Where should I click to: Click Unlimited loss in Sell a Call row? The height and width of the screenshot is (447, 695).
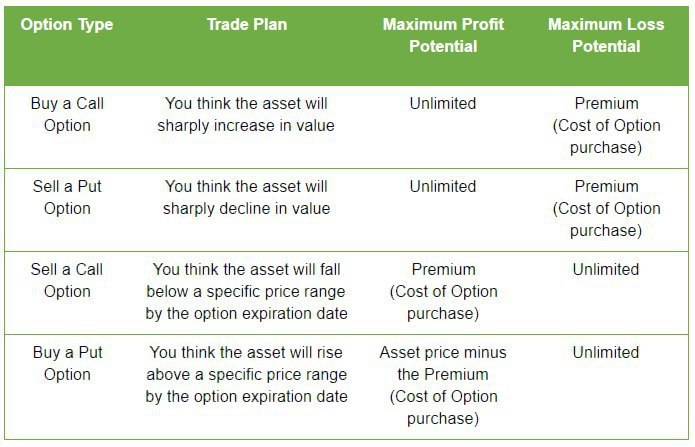click(x=606, y=269)
